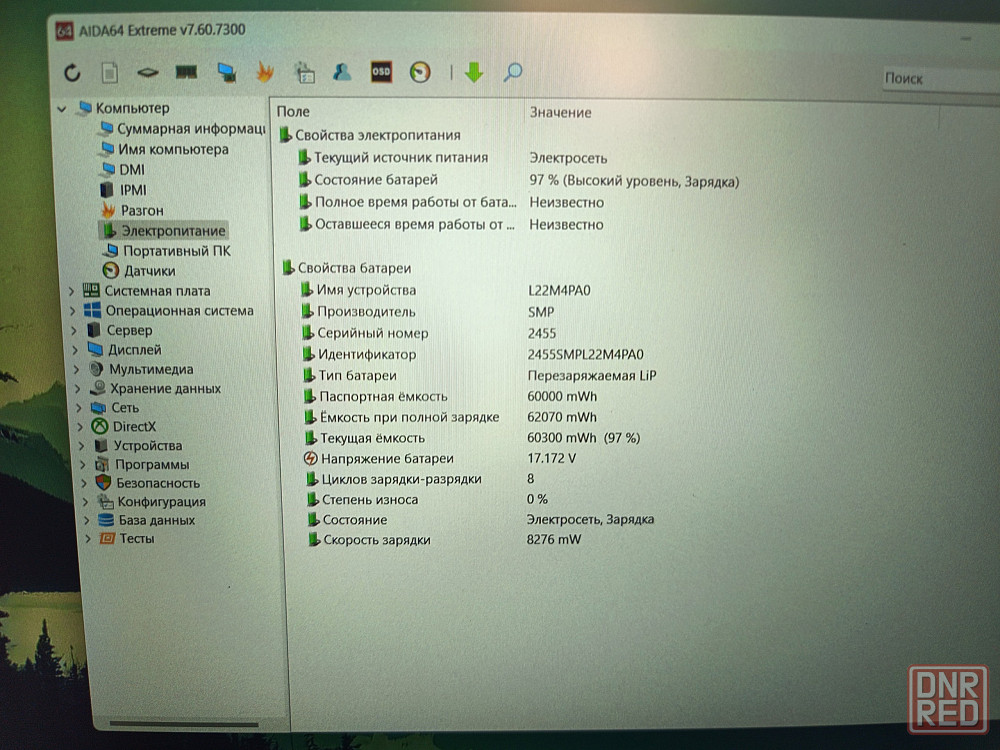Launch the memory benchmark RAM-stick icon
This screenshot has width=1000, height=750.
click(186, 72)
